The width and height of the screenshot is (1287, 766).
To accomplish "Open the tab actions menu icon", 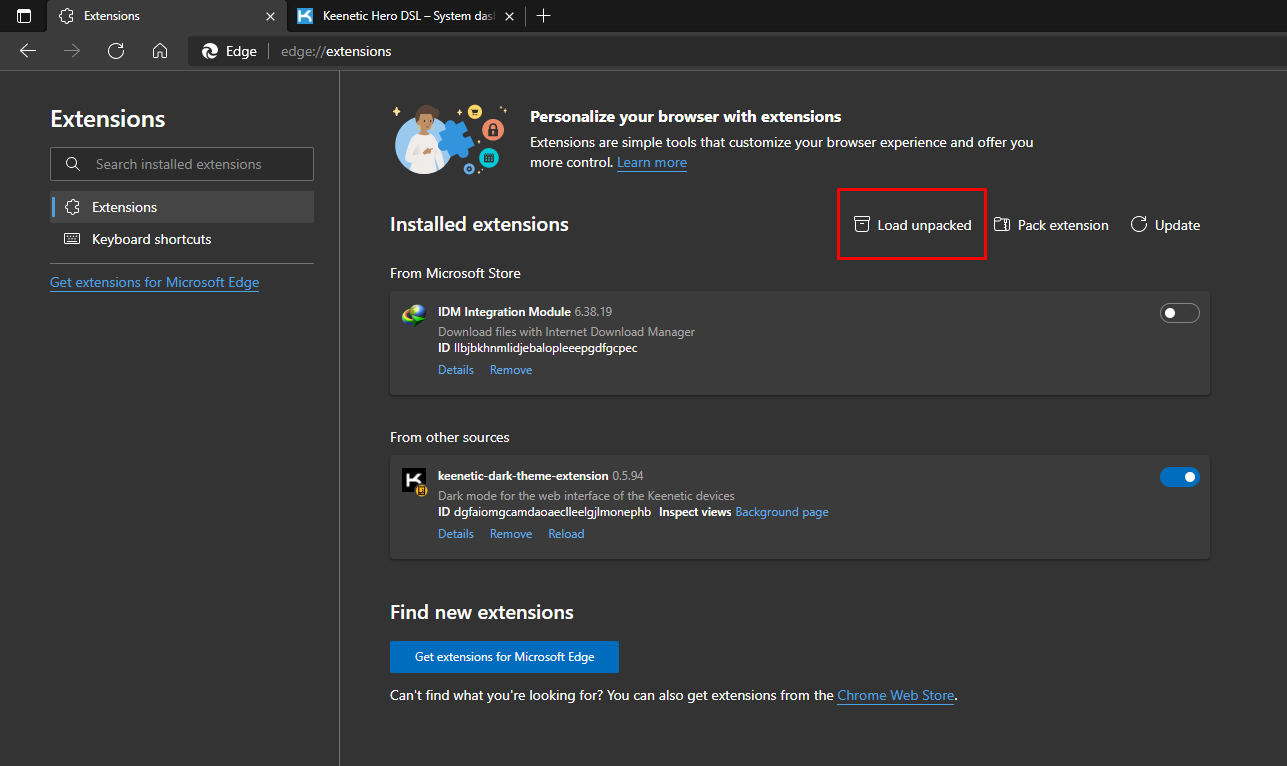I will pyautogui.click(x=24, y=16).
